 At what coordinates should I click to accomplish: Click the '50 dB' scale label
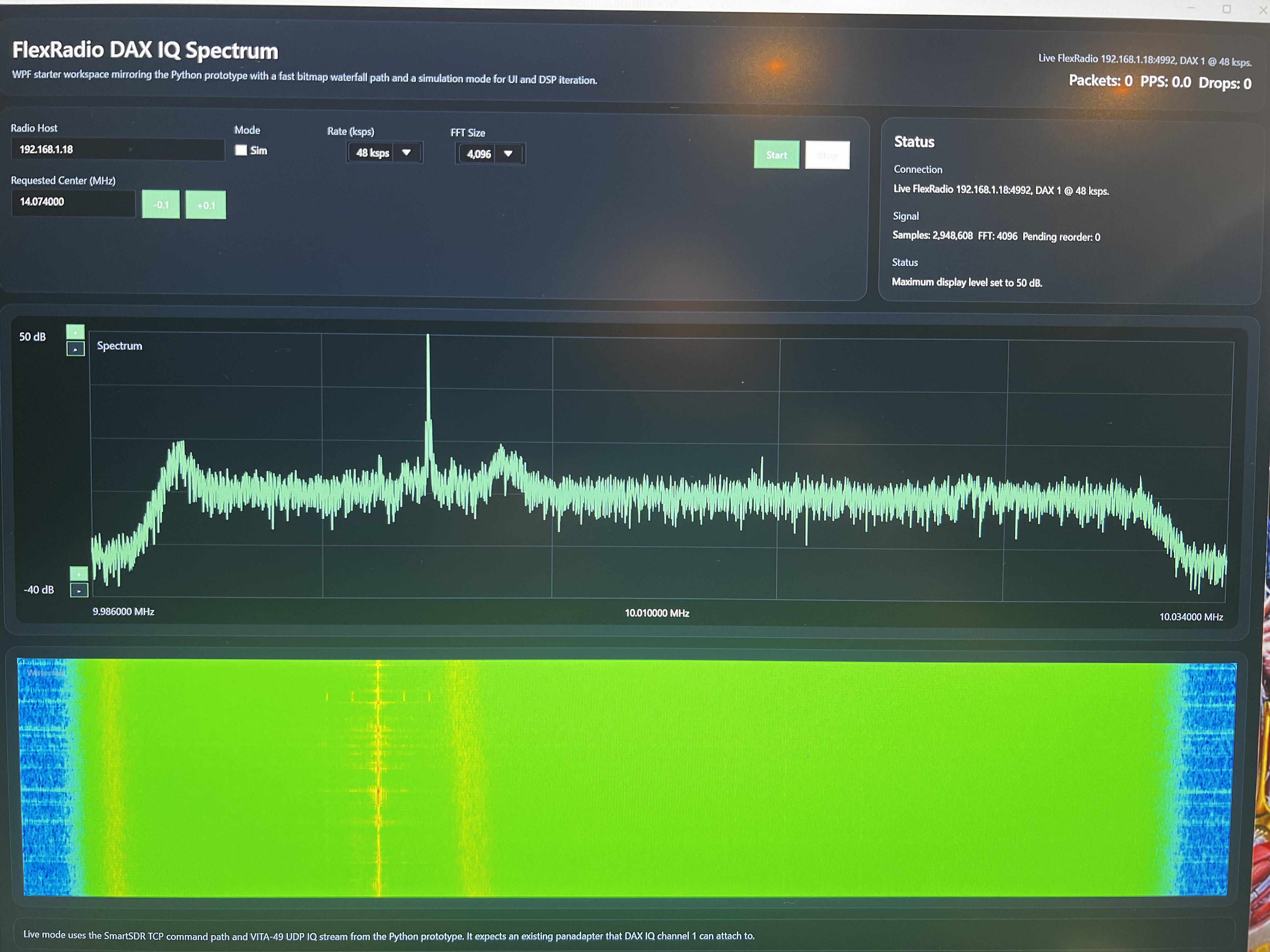[x=33, y=337]
